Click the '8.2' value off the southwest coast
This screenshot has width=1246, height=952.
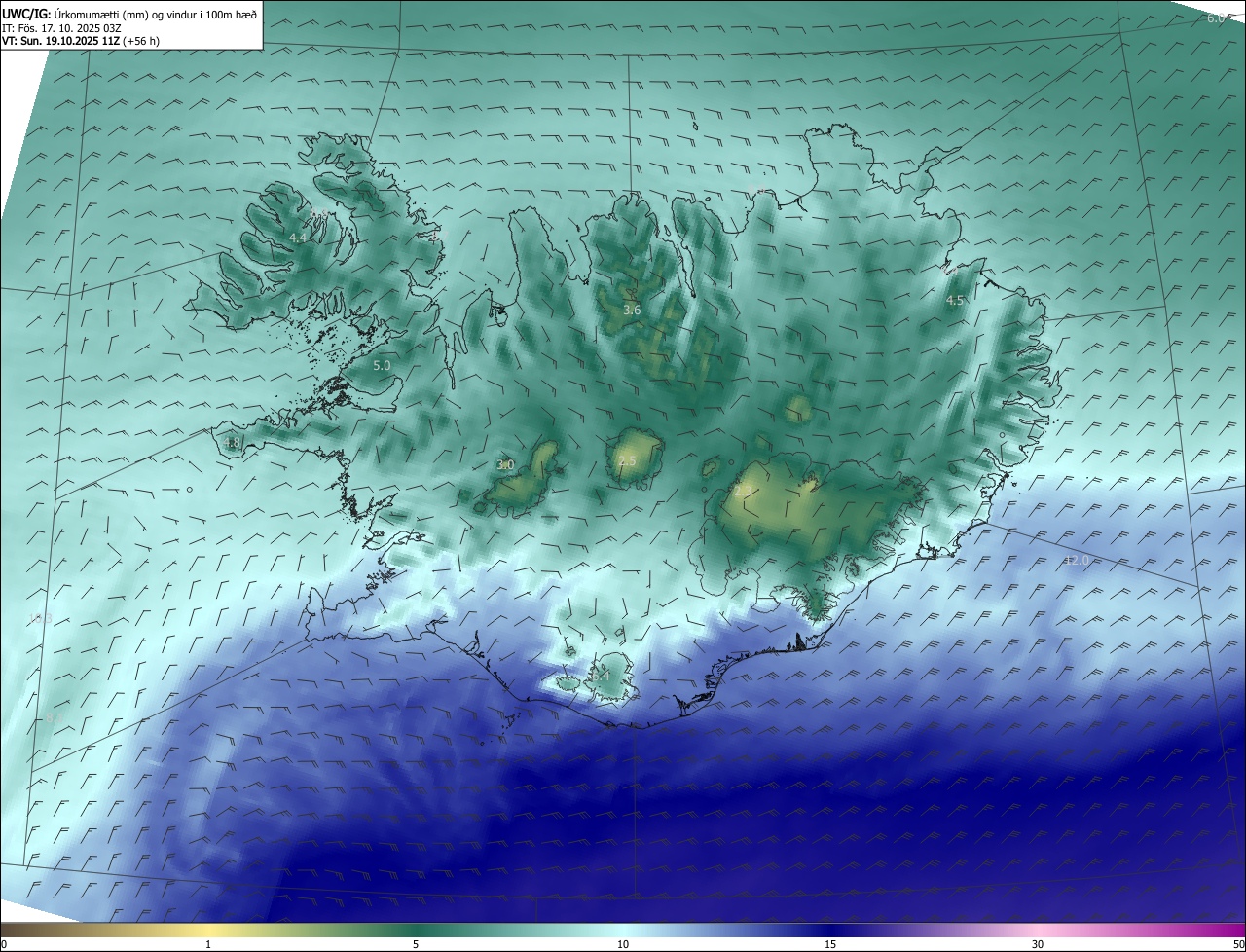click(x=54, y=718)
